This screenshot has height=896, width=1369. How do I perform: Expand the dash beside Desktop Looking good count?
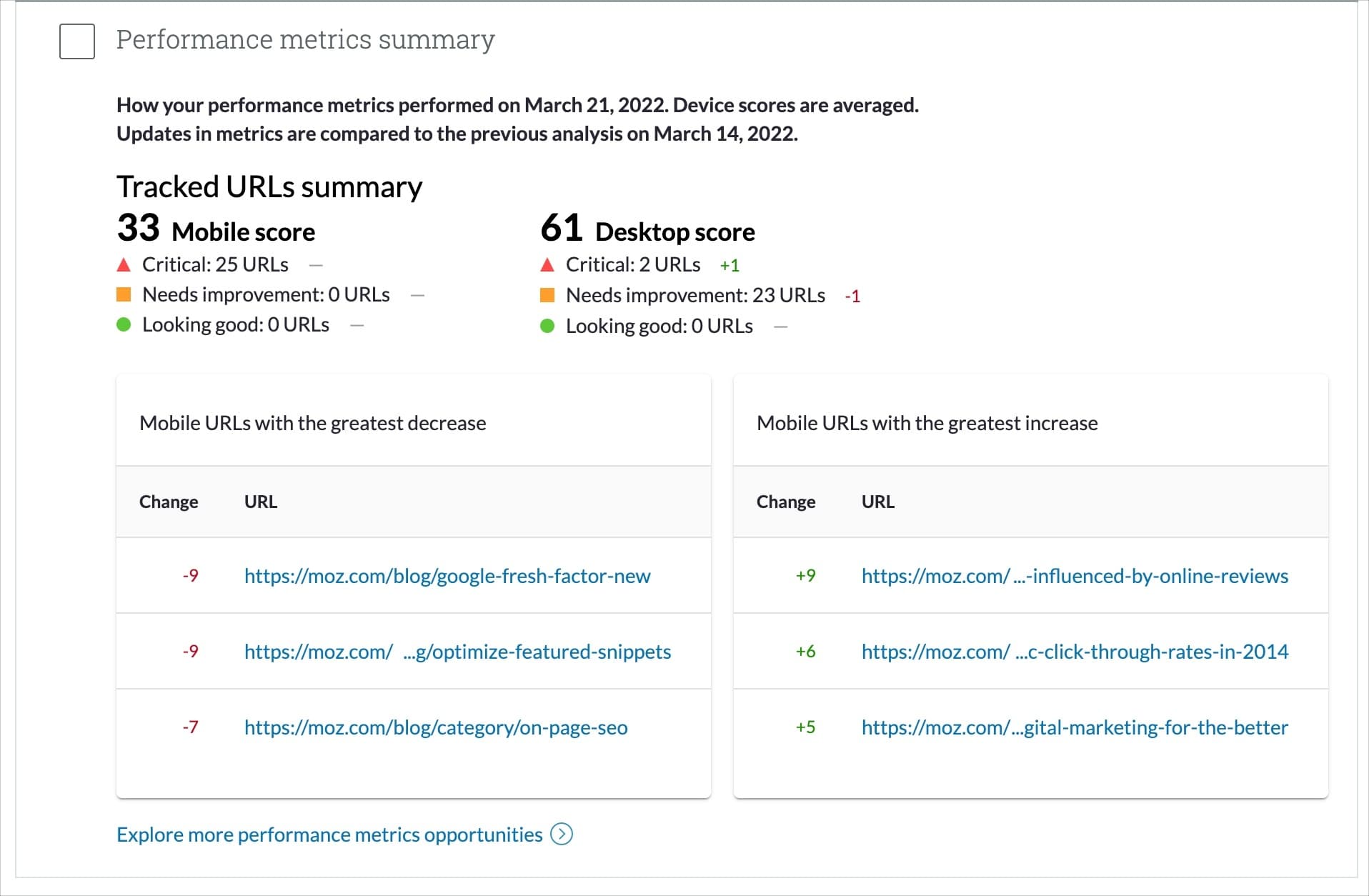[x=780, y=326]
